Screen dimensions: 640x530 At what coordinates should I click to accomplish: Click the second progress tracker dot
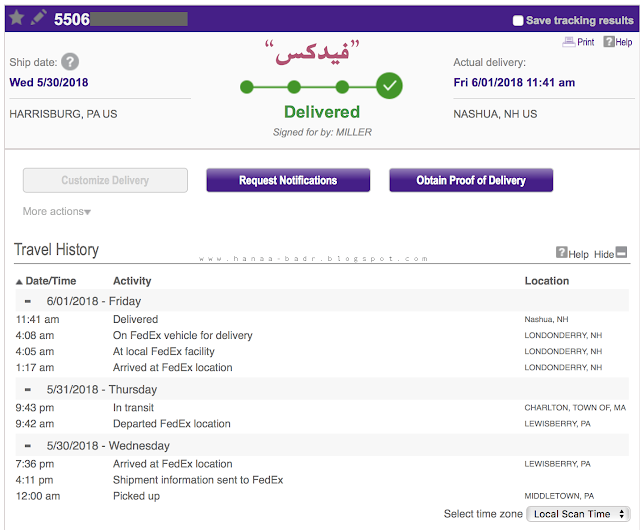click(x=294, y=87)
